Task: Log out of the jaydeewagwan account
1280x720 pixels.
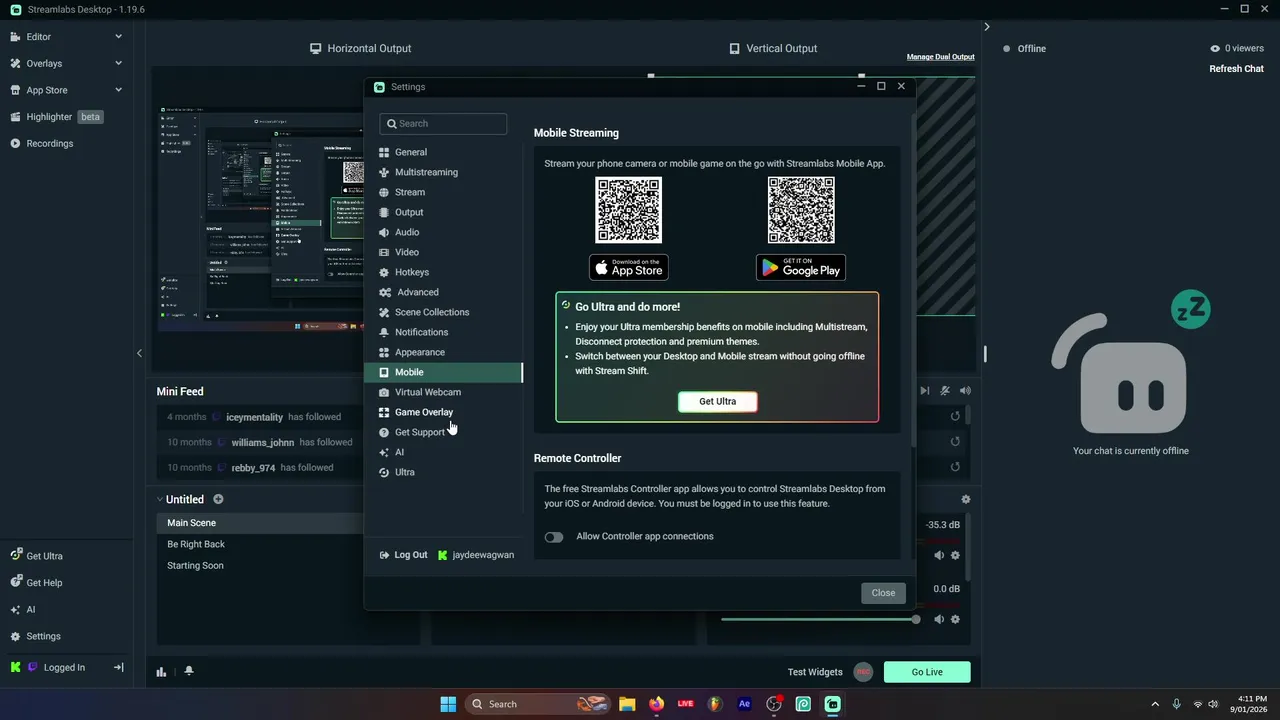Action: pyautogui.click(x=404, y=555)
